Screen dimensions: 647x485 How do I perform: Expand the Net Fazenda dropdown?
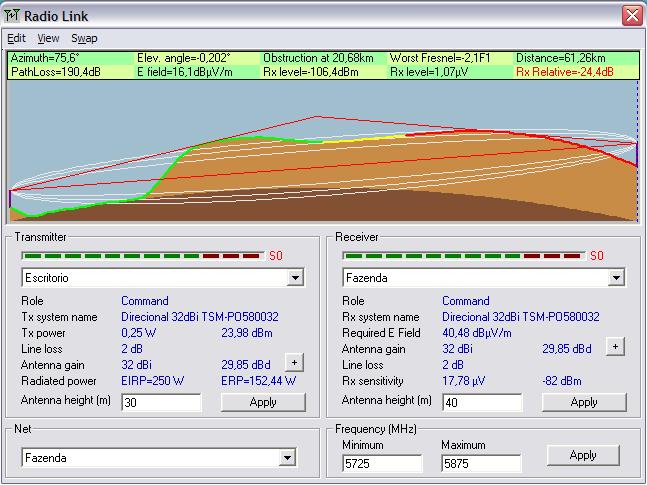288,458
